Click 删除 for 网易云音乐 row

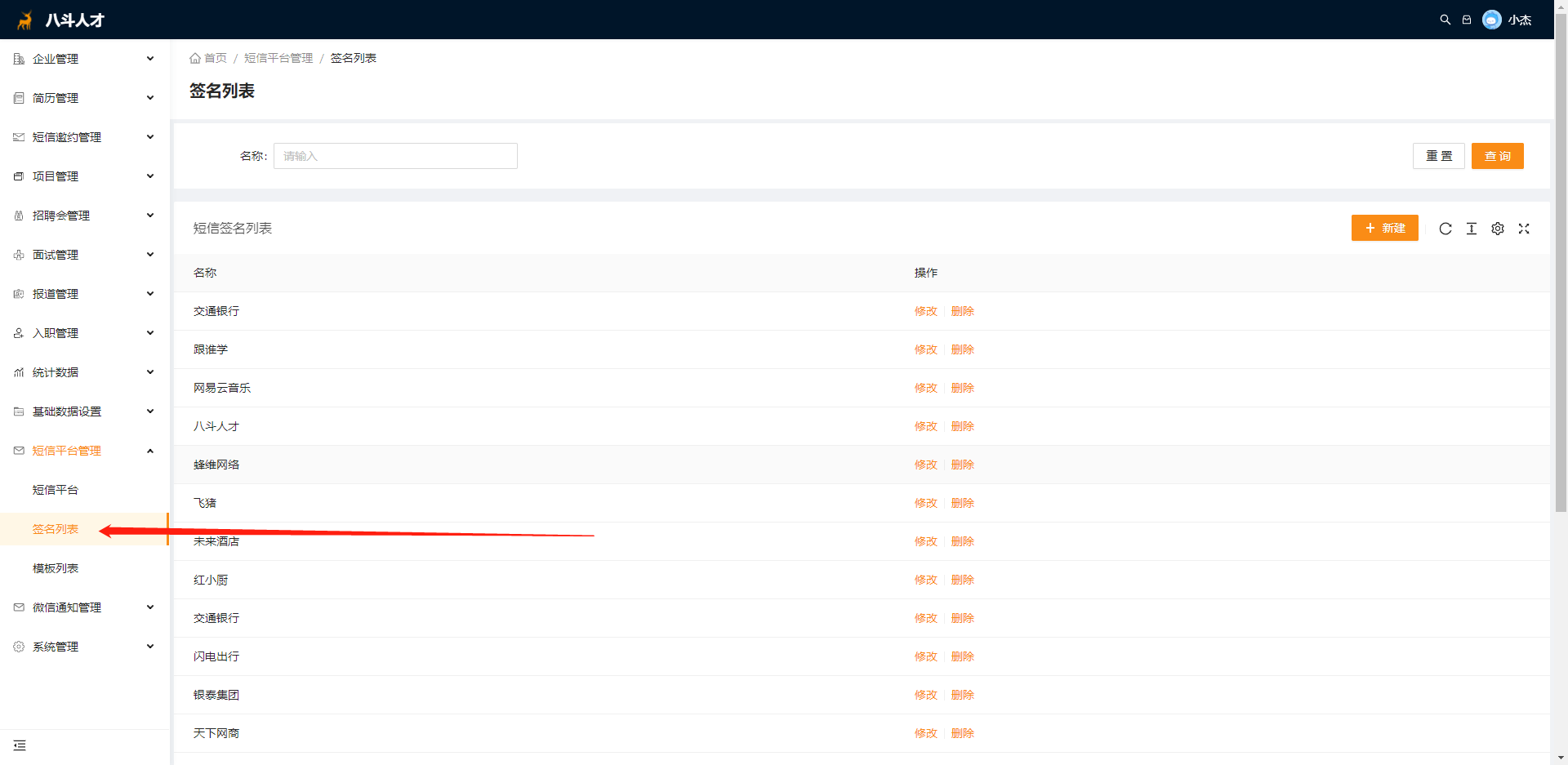click(963, 388)
